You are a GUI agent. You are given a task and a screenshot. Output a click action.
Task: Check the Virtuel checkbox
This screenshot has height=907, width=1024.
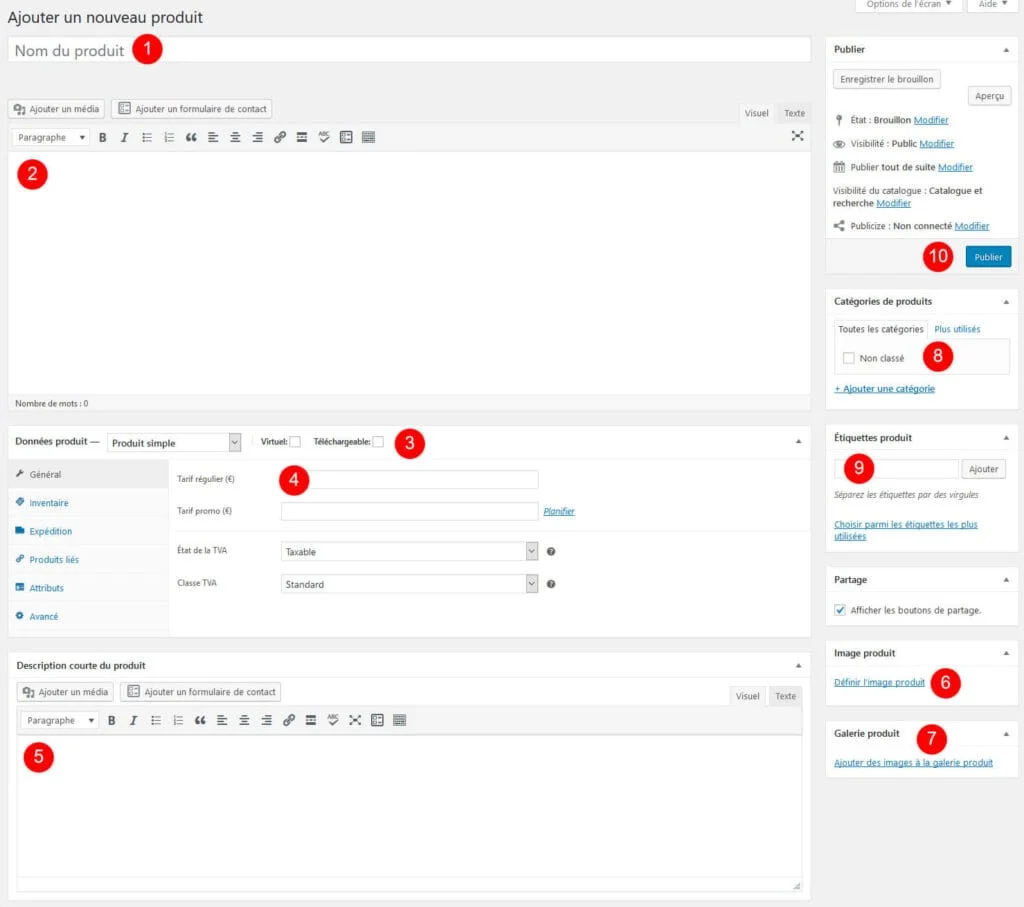295,442
